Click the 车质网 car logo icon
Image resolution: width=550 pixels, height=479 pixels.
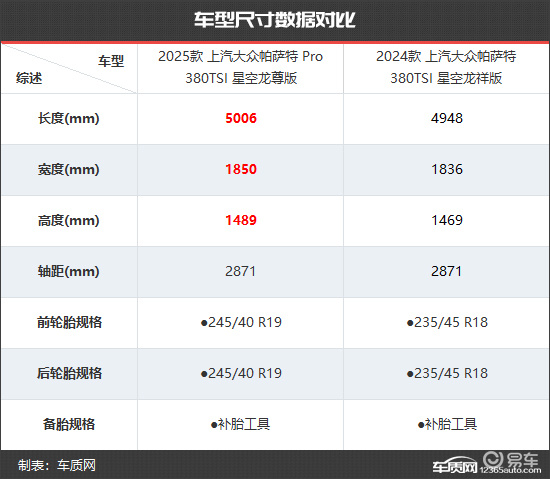[455, 466]
